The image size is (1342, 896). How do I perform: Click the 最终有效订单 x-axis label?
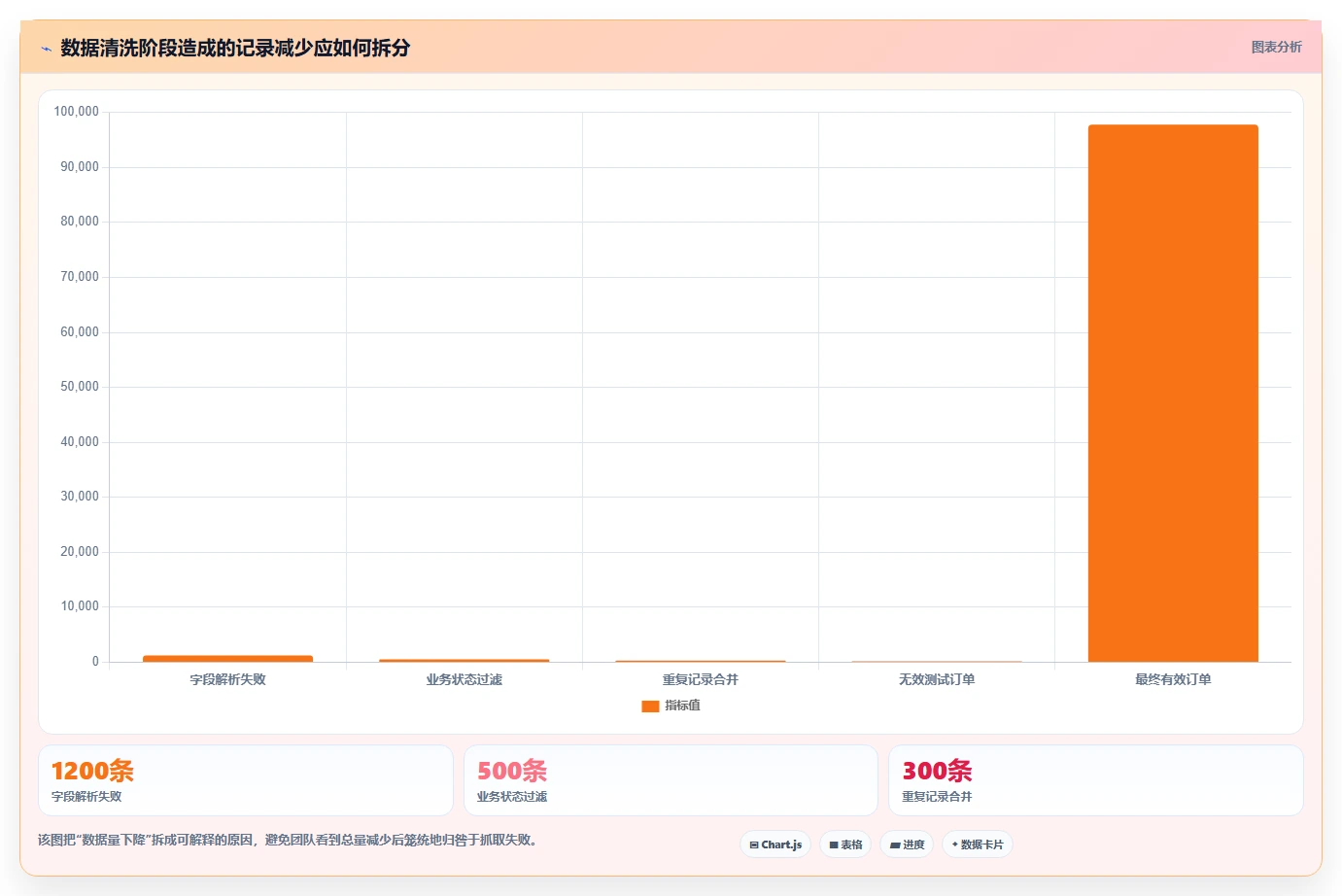click(x=1173, y=679)
